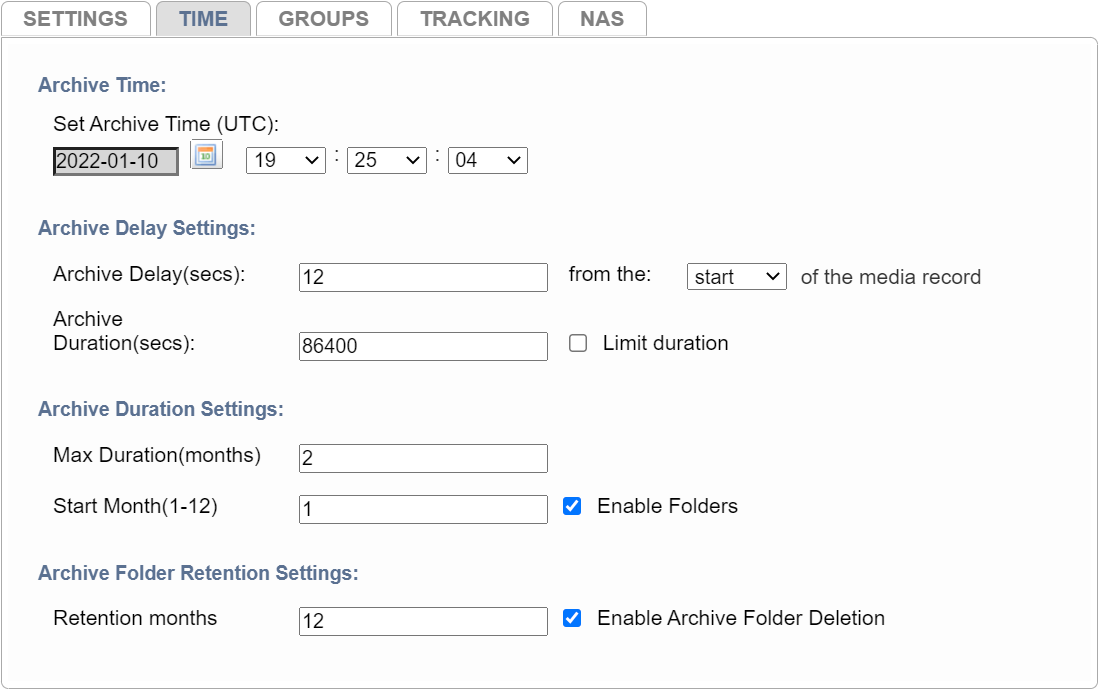Open the minutes dropdown showing 25

tap(386, 160)
